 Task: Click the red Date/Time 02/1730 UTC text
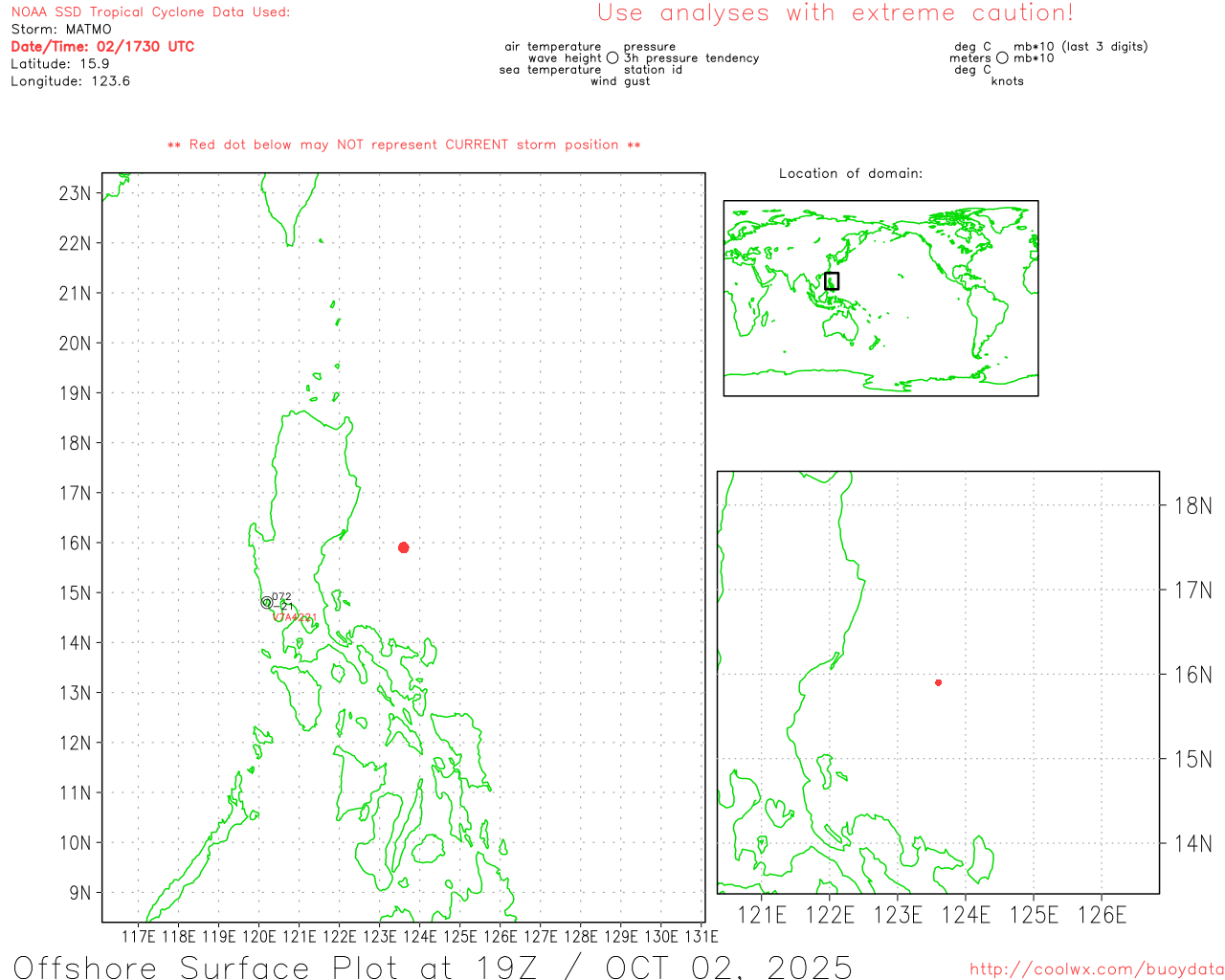(x=102, y=46)
